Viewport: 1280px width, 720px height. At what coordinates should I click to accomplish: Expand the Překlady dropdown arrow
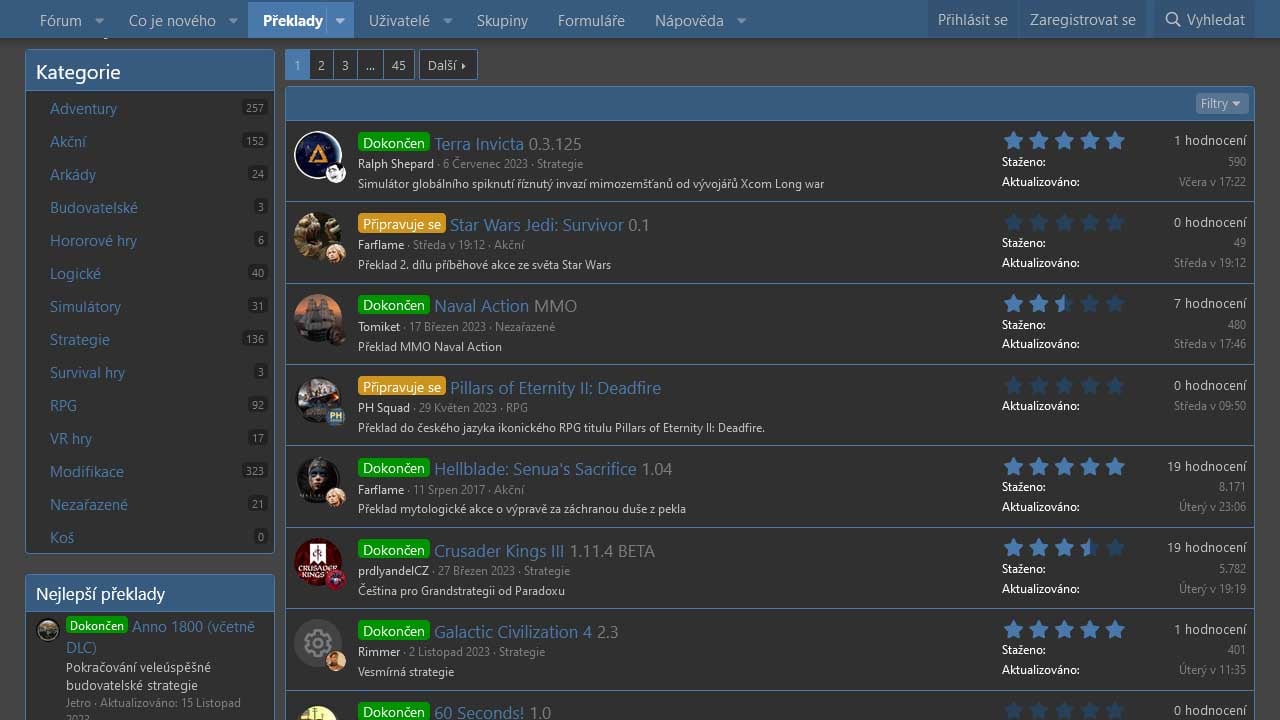[x=340, y=20]
